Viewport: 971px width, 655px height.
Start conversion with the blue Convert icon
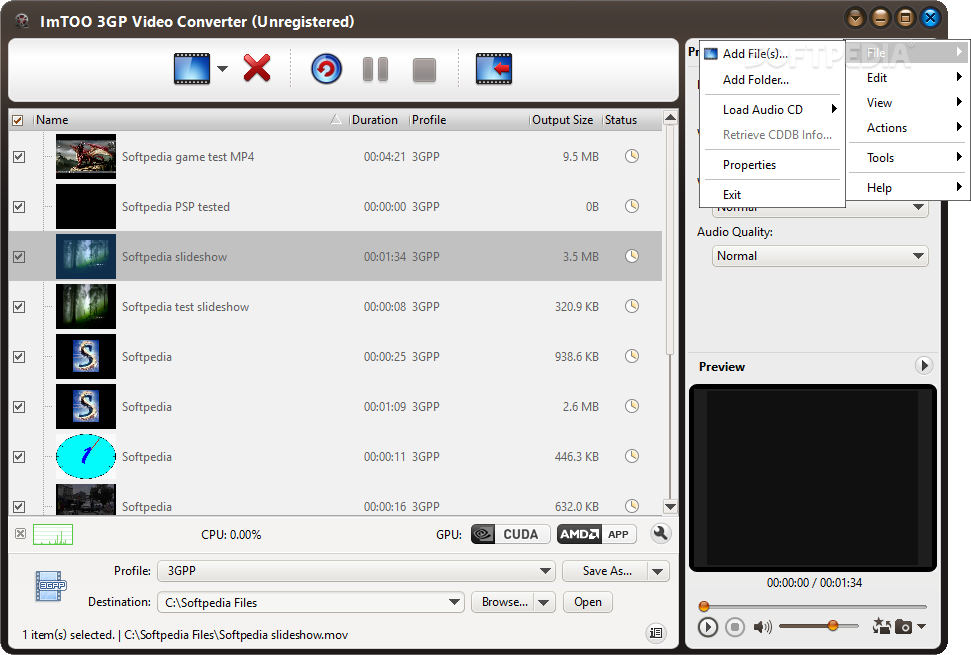326,69
